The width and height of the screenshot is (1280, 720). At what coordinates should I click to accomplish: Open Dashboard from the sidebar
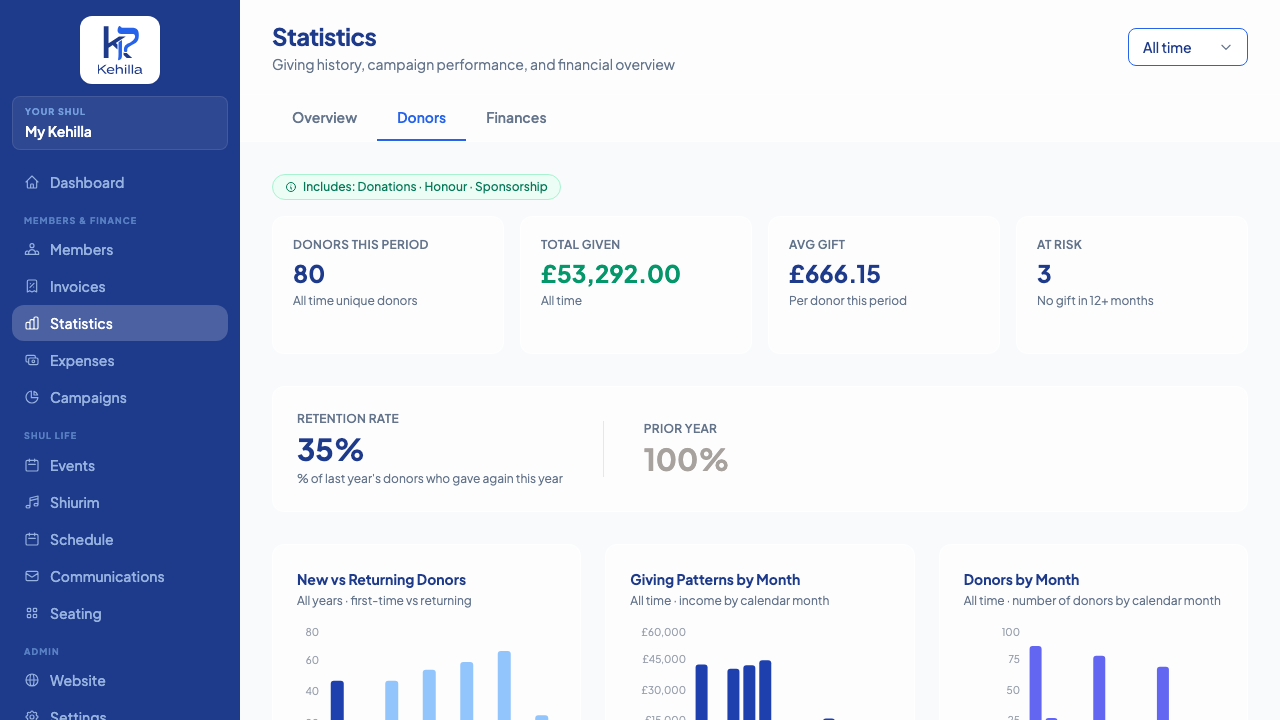pos(120,183)
